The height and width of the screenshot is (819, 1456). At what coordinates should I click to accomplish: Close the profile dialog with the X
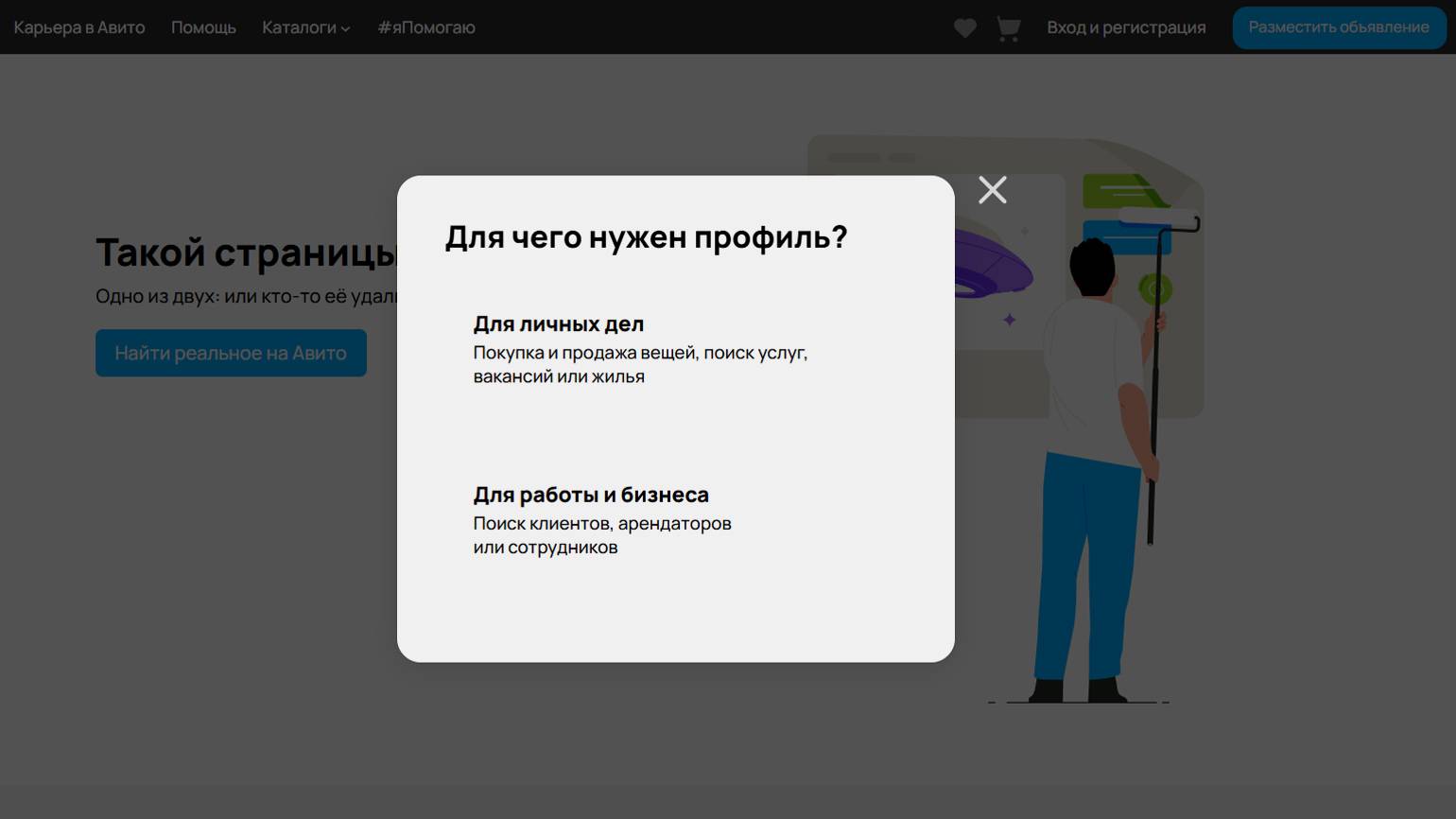[x=993, y=190]
